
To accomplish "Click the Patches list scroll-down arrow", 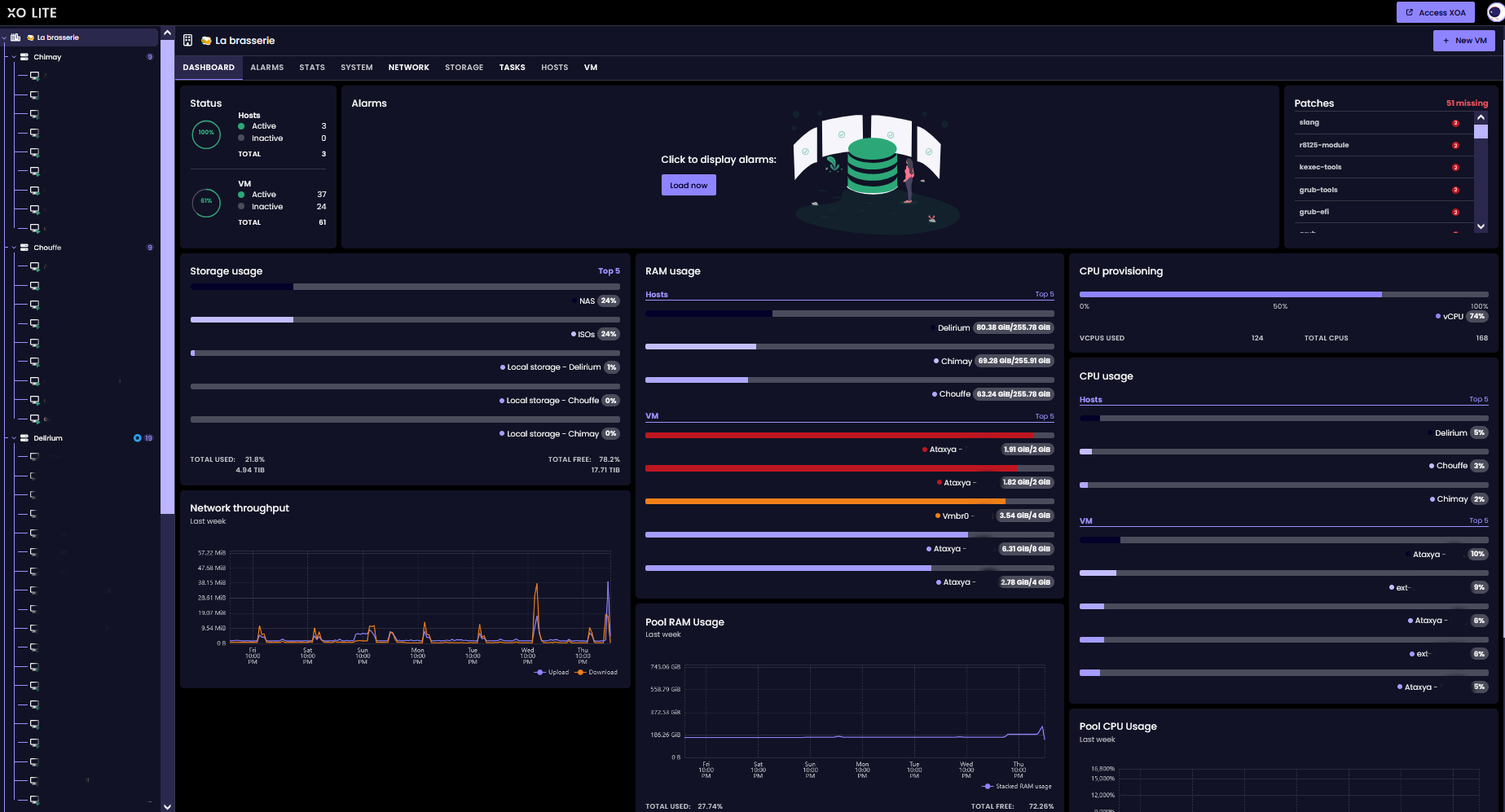I will point(1481,226).
